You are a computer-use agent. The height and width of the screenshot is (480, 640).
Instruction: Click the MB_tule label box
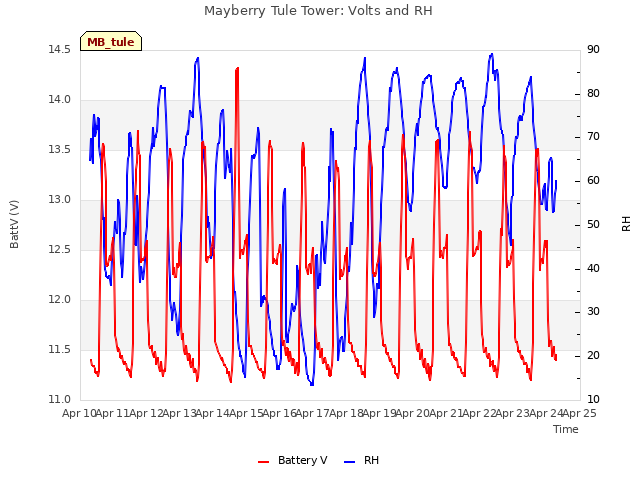click(111, 41)
